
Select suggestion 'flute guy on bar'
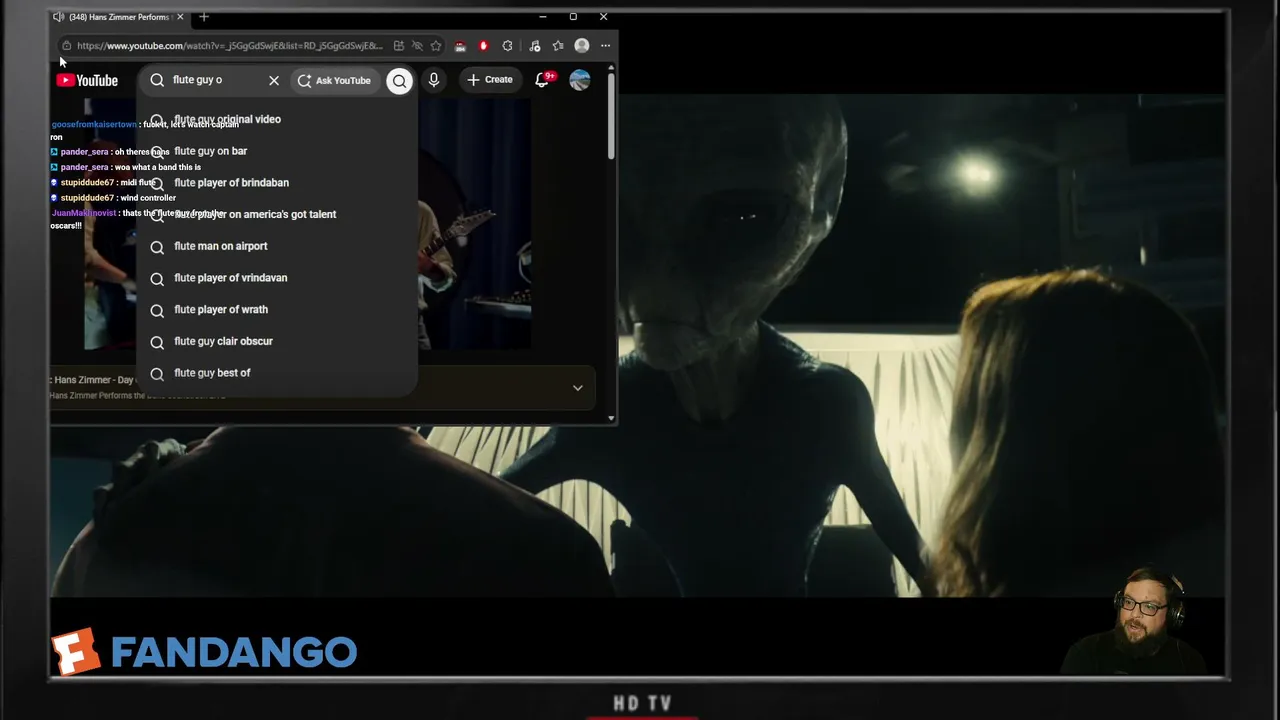[277, 151]
